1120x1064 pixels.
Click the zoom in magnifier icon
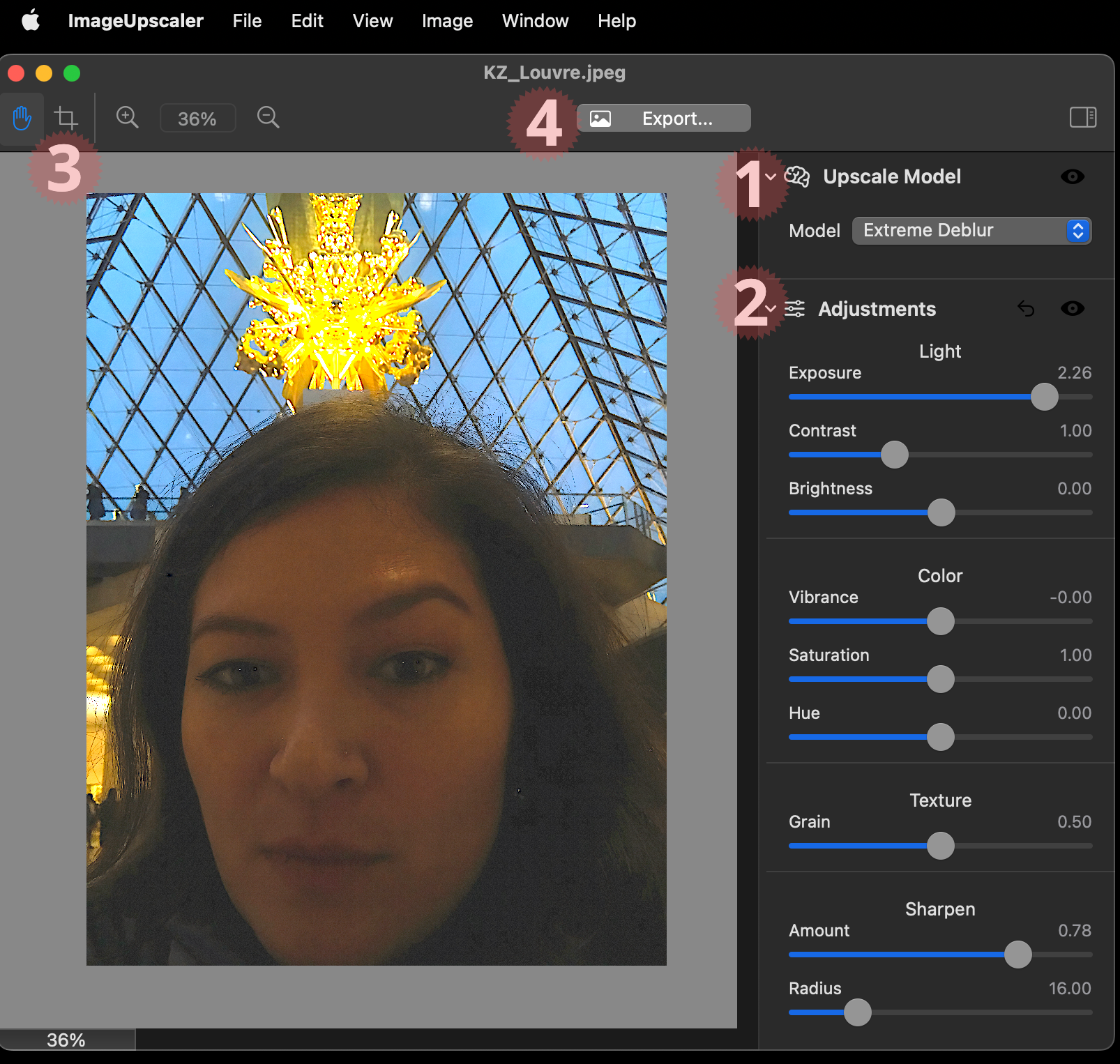coord(127,117)
